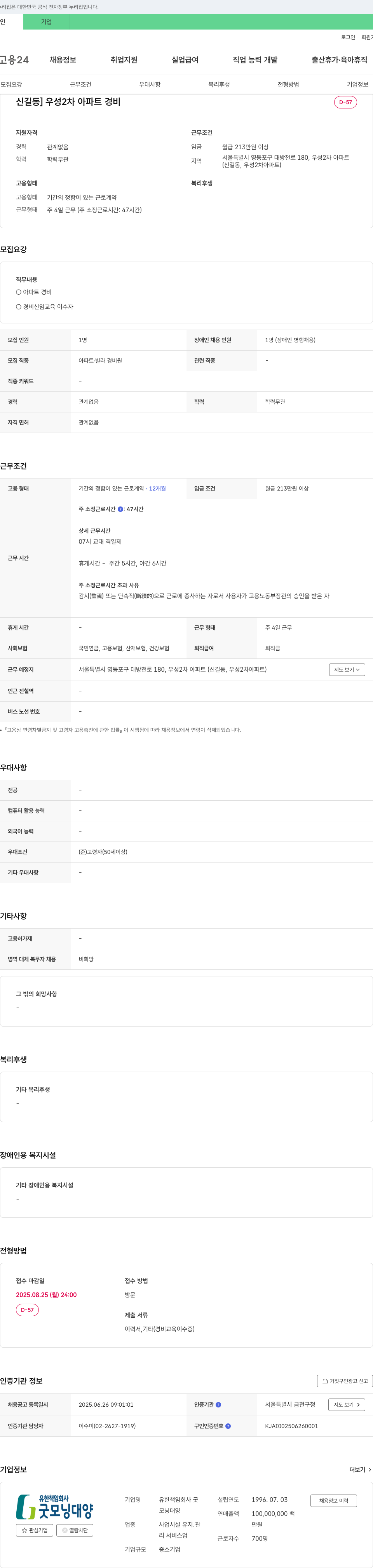
Task: Add company via 관심기업 star button
Action: 35,1530
